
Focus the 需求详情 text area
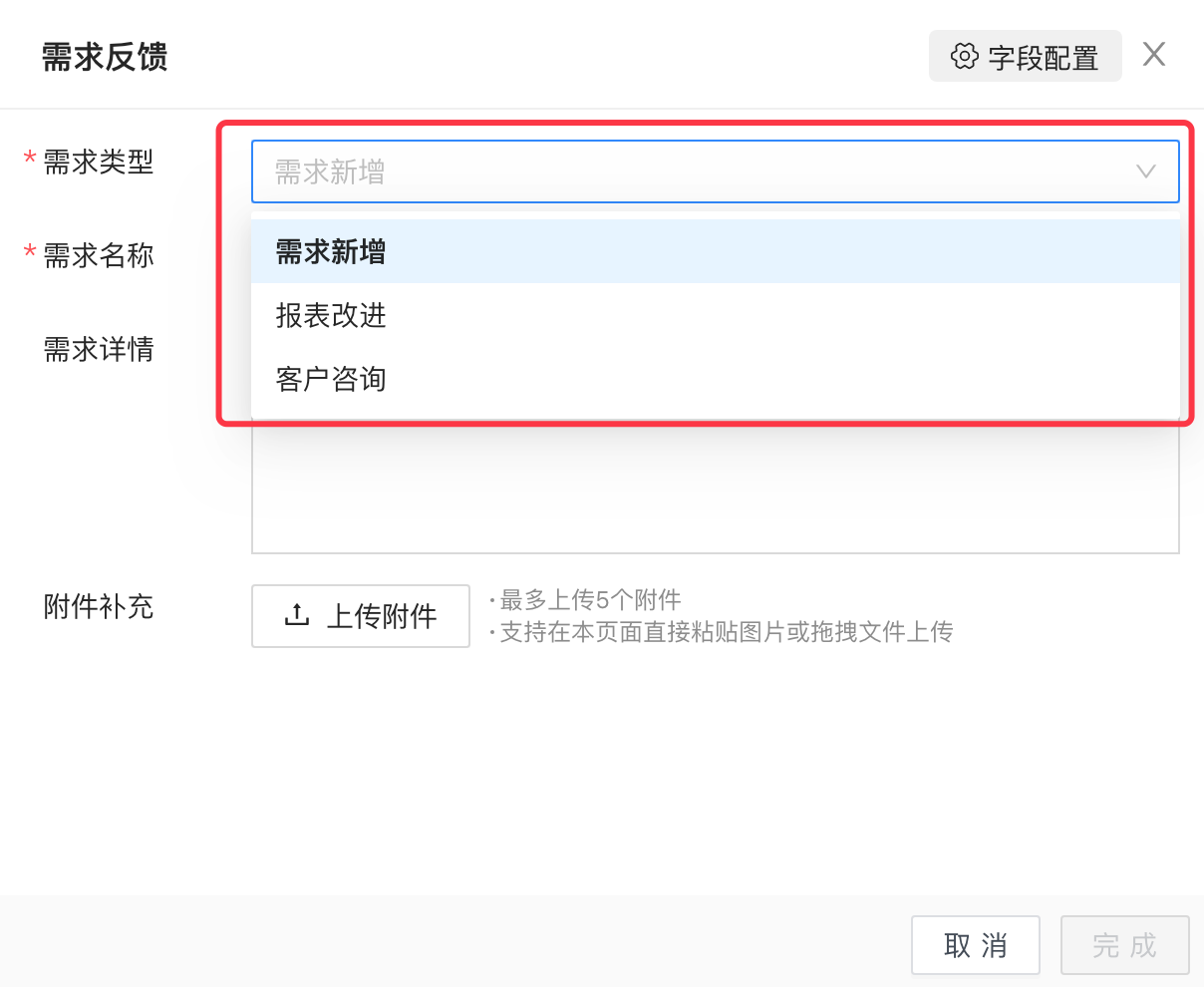tap(714, 489)
